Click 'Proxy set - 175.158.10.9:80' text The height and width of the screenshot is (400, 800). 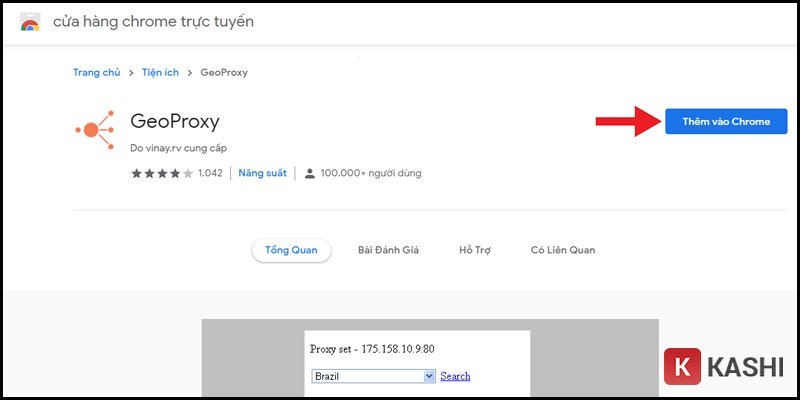pyautogui.click(x=372, y=349)
